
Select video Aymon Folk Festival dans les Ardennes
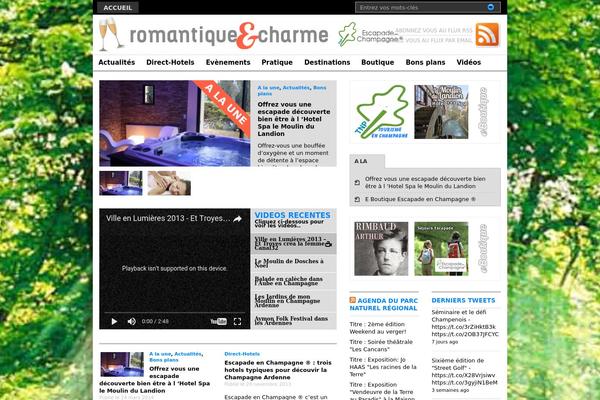pyautogui.click(x=293, y=321)
